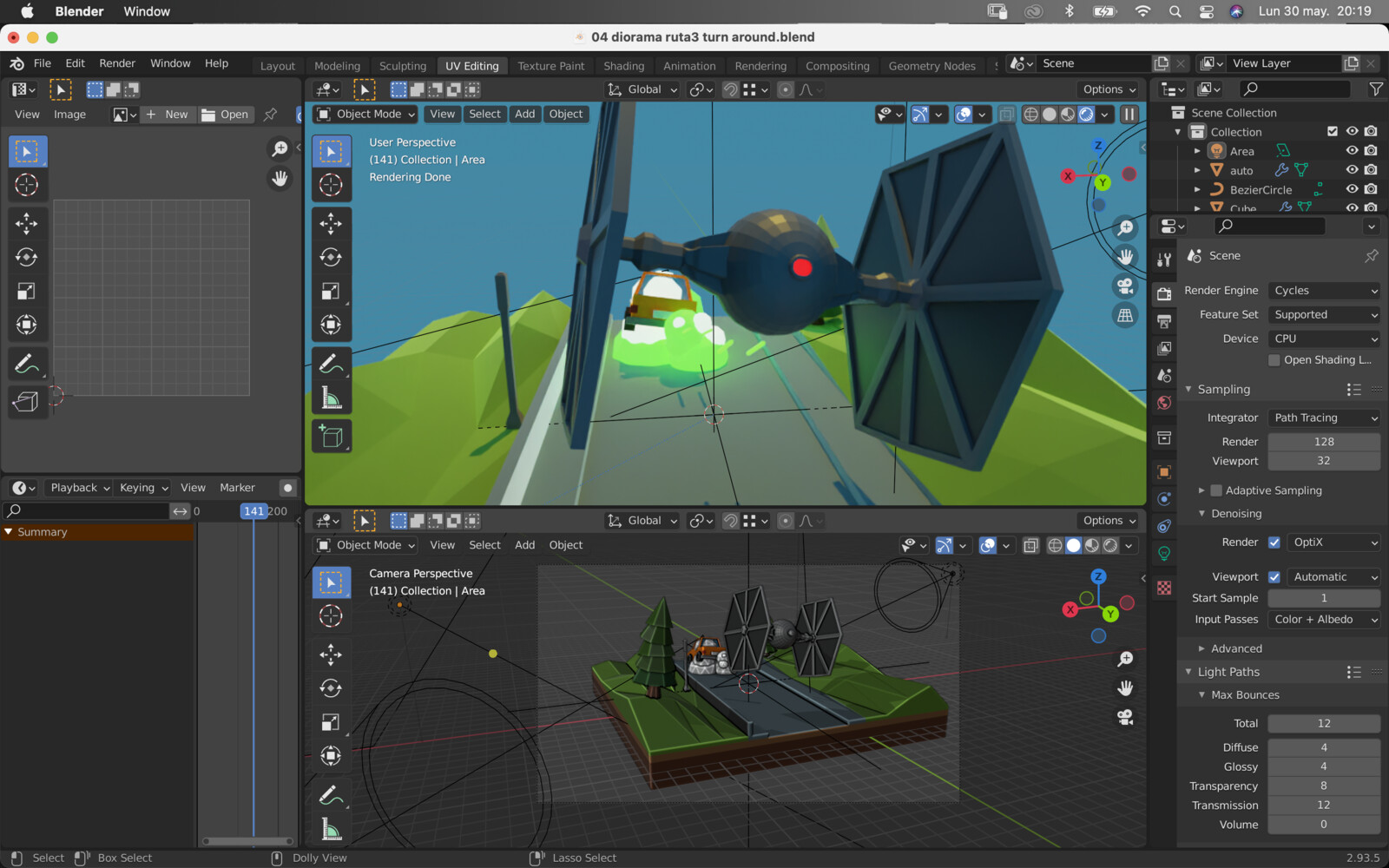Select the Move tool in UV editor

[27, 223]
